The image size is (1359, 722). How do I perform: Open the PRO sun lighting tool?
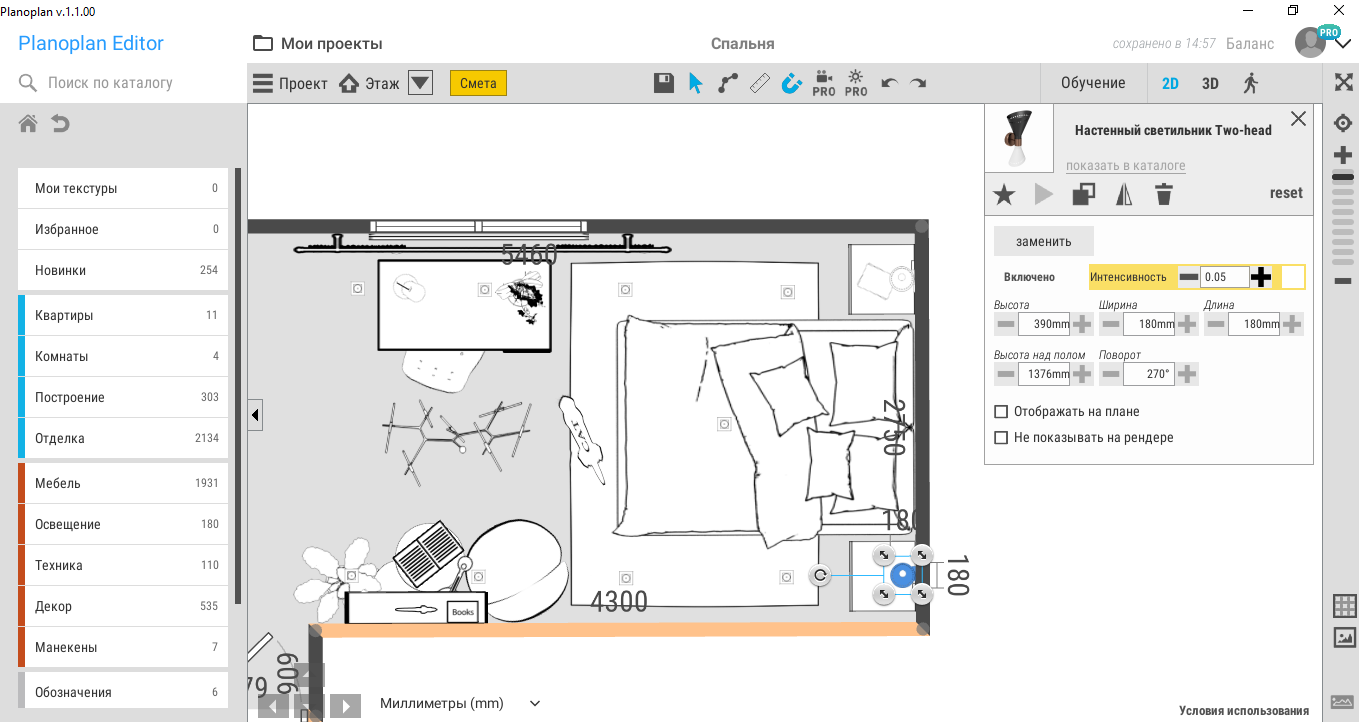(x=856, y=83)
